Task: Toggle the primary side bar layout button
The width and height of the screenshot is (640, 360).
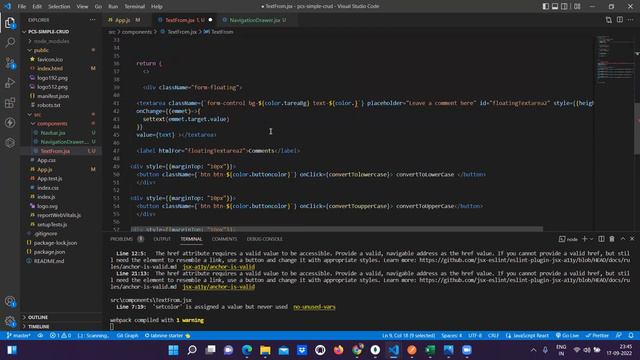Action: tap(546, 6)
